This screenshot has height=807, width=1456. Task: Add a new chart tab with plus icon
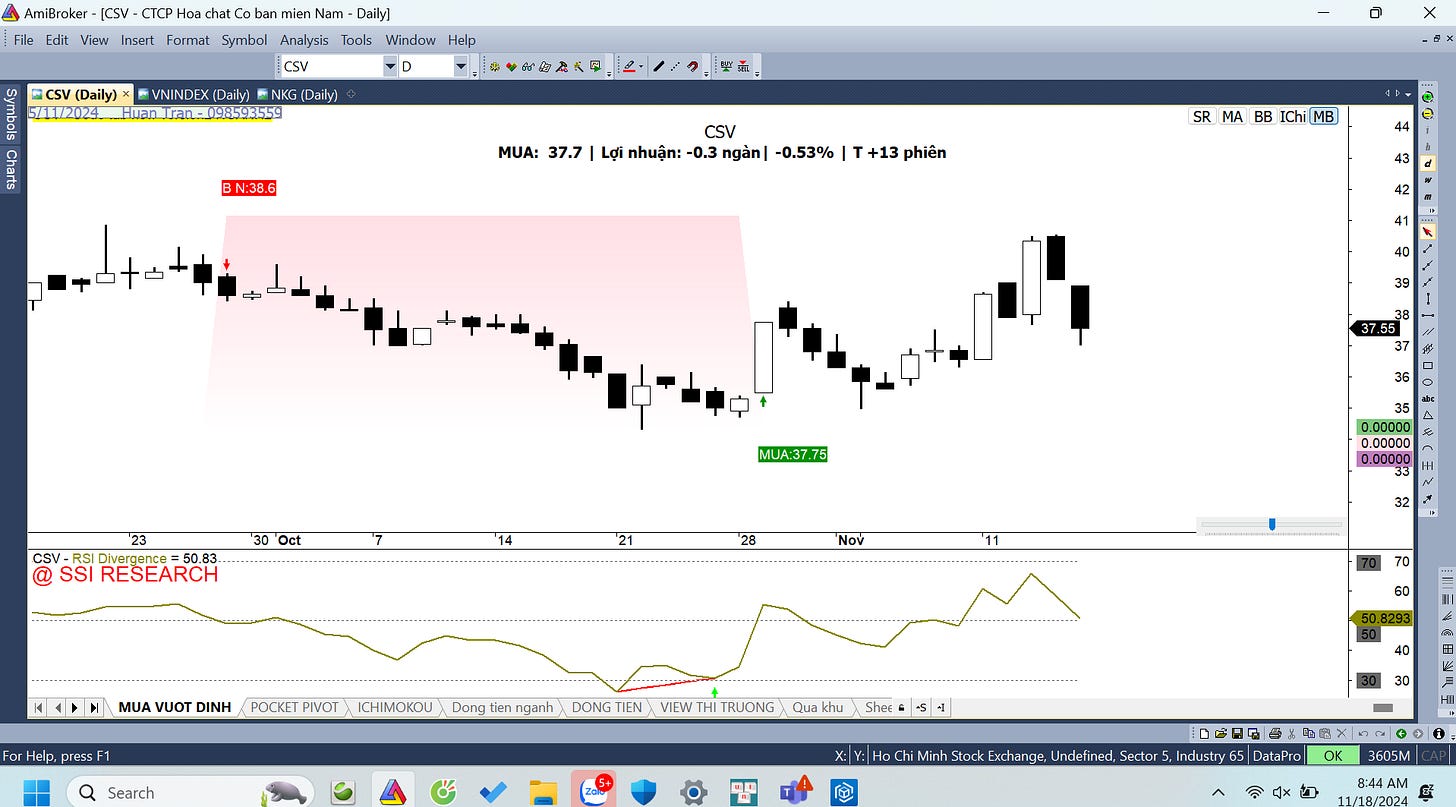[351, 94]
